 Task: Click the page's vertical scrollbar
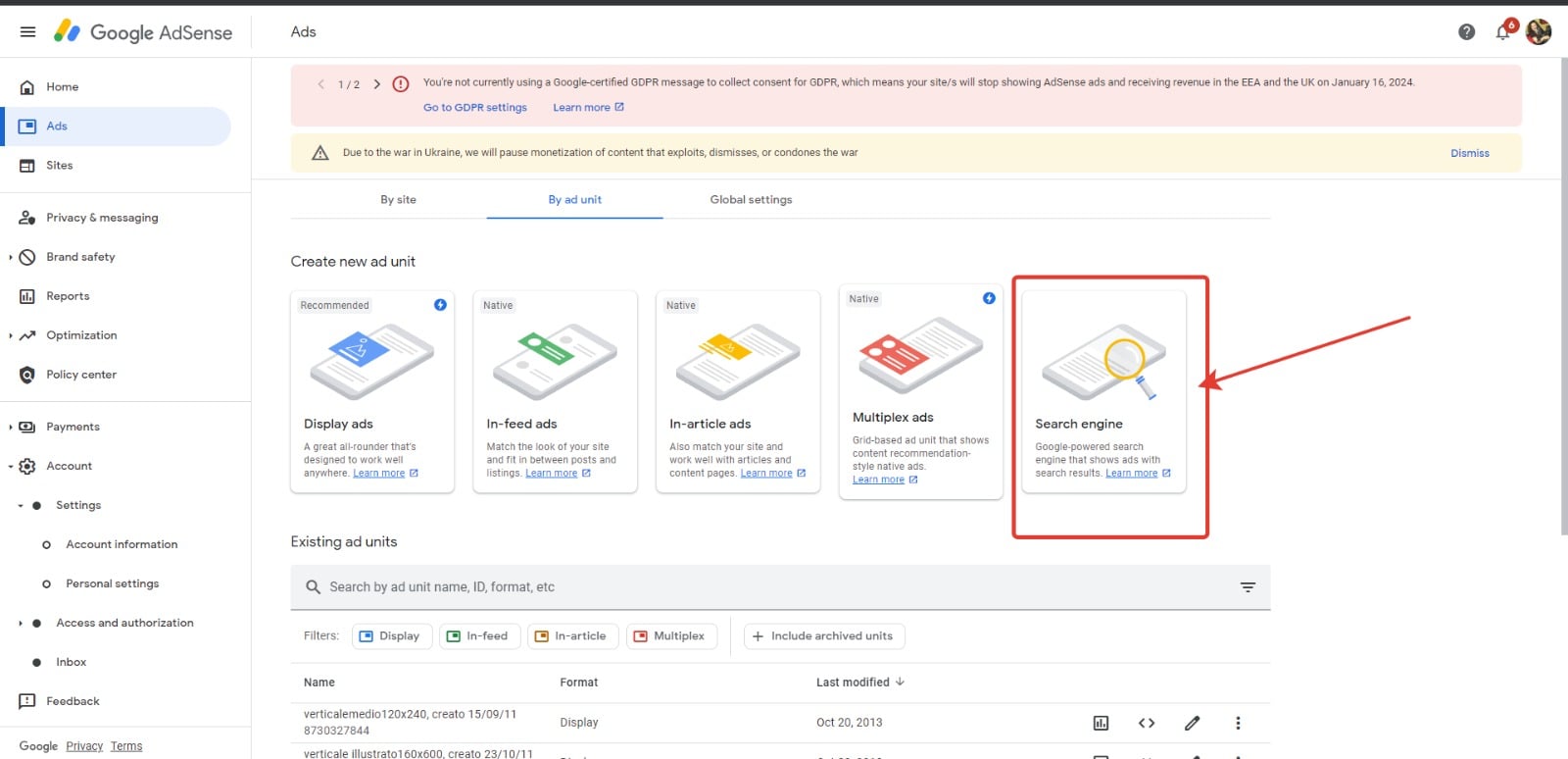1563,294
